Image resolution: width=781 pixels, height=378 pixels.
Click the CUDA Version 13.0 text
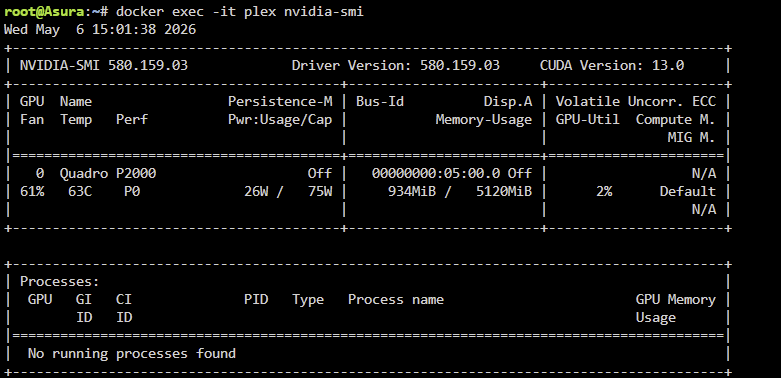(612, 66)
